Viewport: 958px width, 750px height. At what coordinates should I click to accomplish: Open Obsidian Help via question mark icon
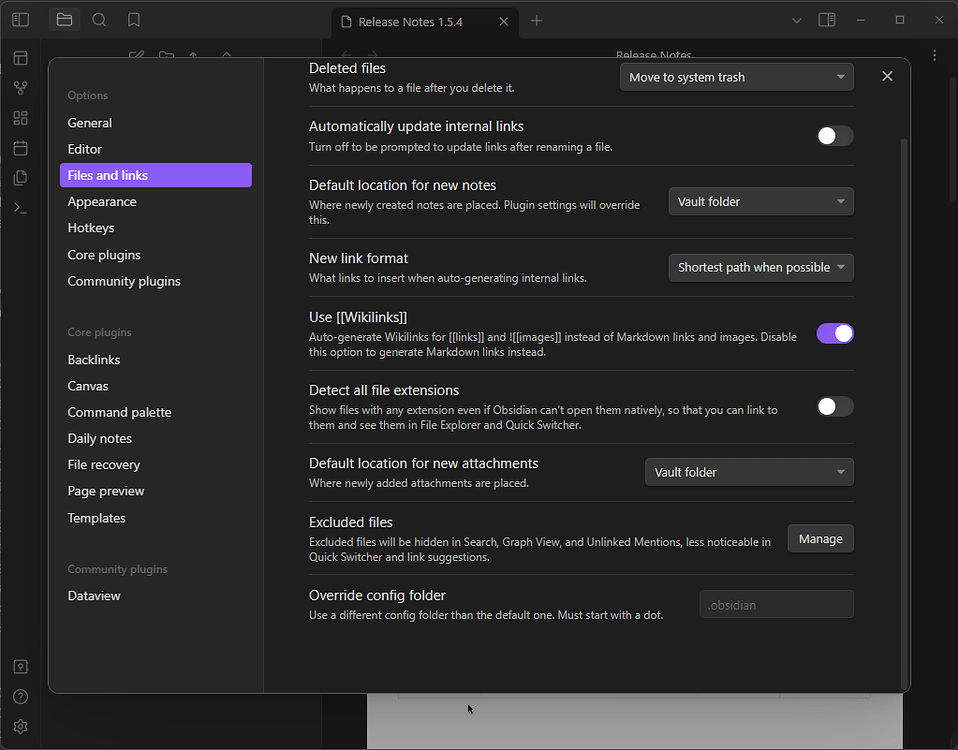[x=20, y=696]
